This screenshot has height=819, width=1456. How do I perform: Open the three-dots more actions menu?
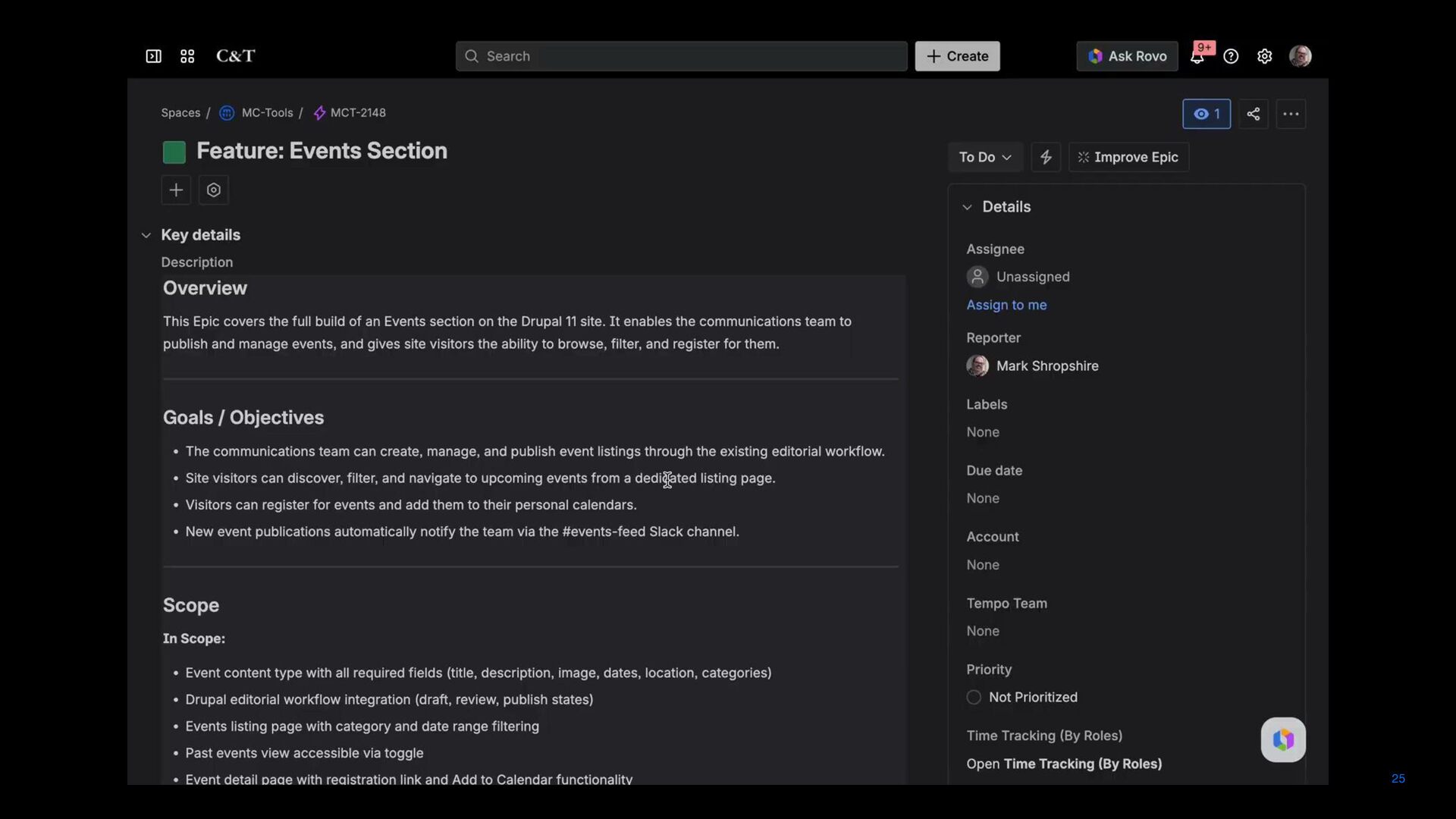click(x=1291, y=114)
